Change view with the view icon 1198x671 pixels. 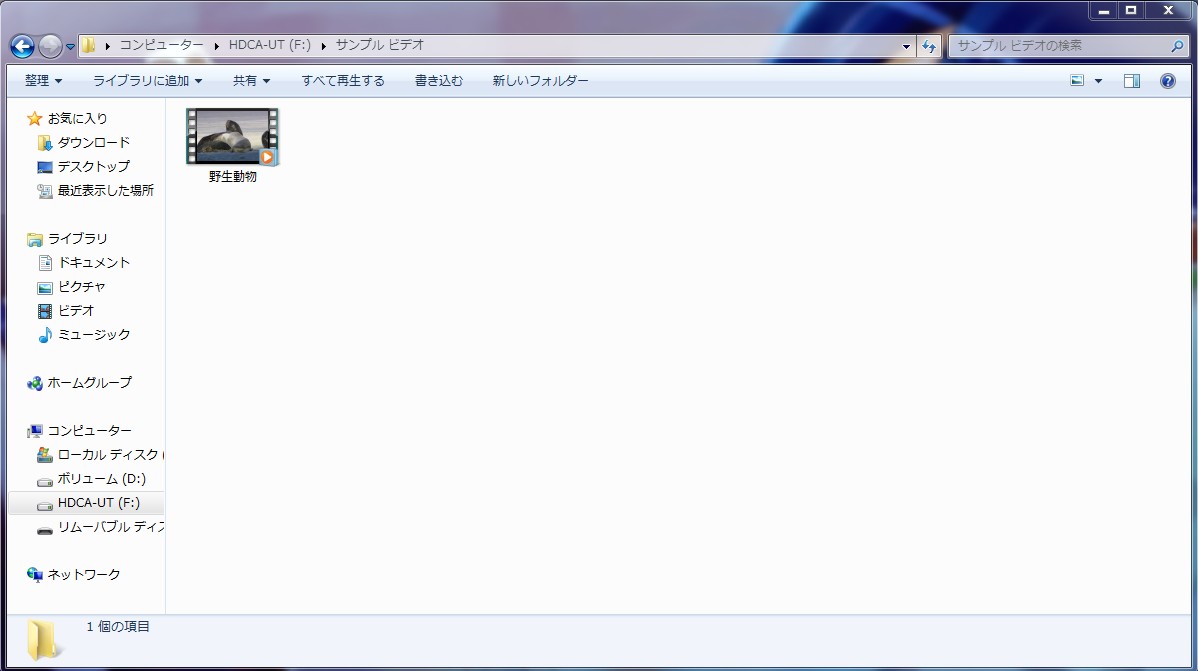tap(1077, 80)
